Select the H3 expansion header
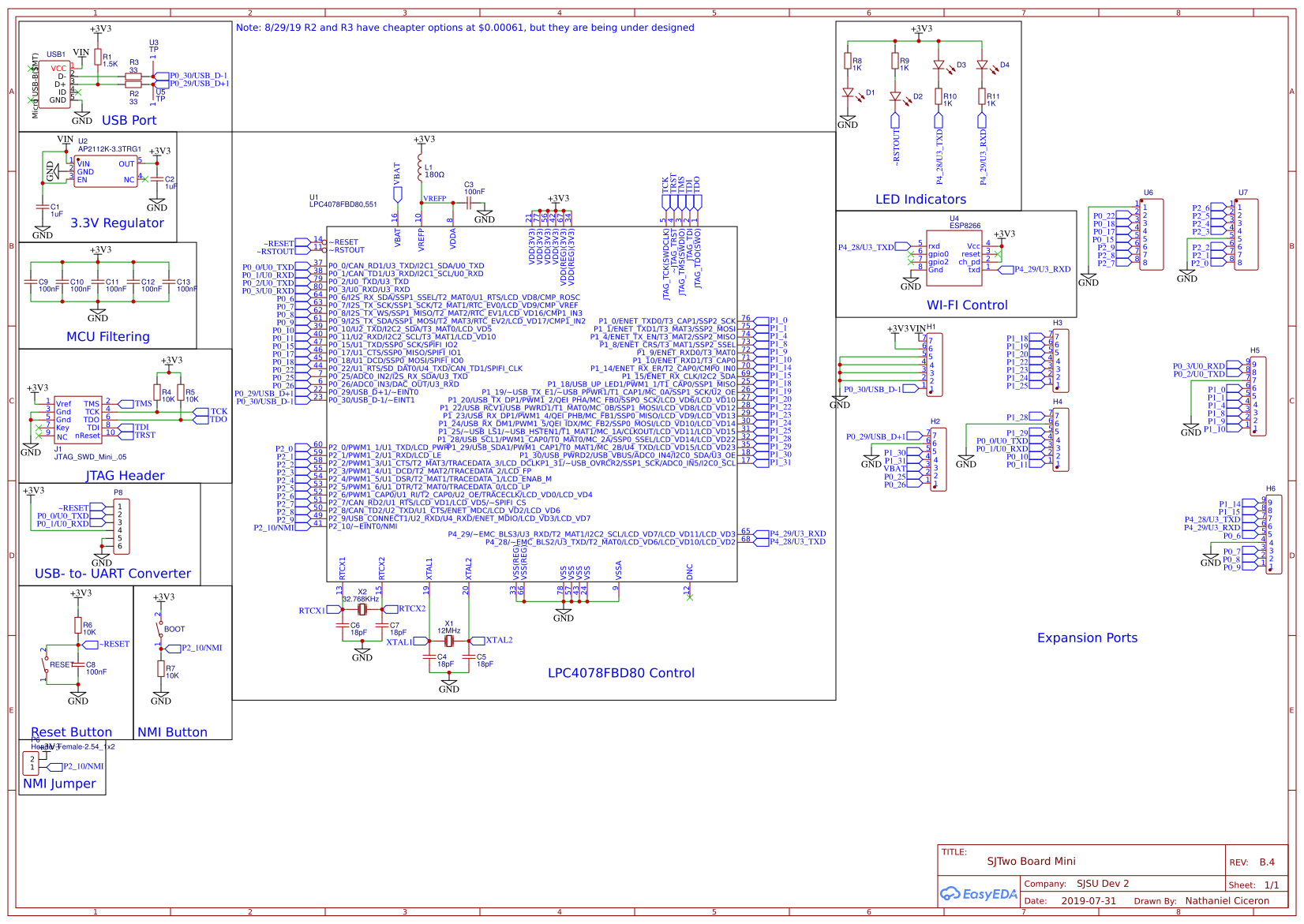This screenshot has height=924, width=1304. [x=1062, y=361]
